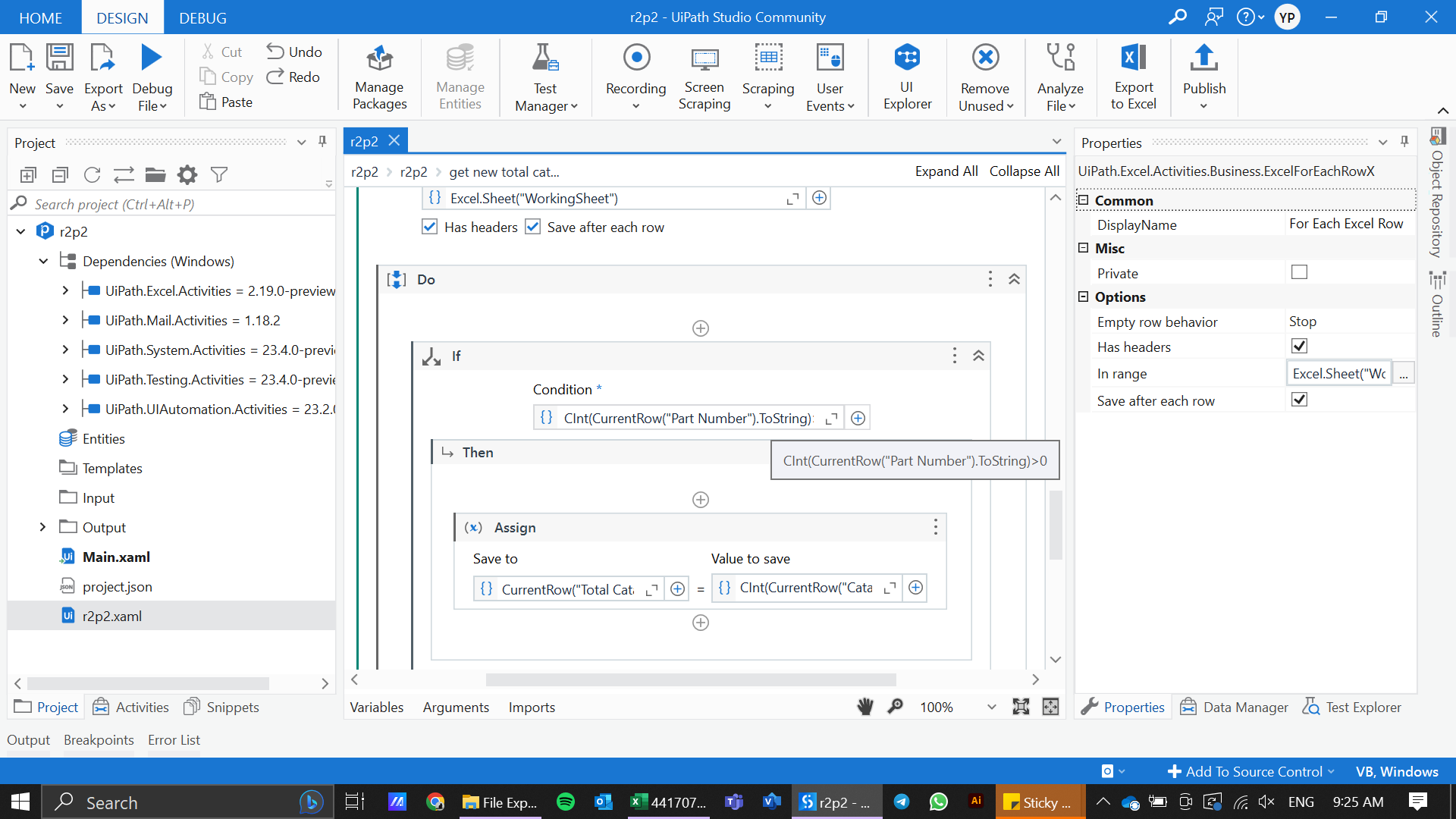This screenshot has width=1456, height=819.
Task: Click the fit to screen icon
Action: 1021,707
